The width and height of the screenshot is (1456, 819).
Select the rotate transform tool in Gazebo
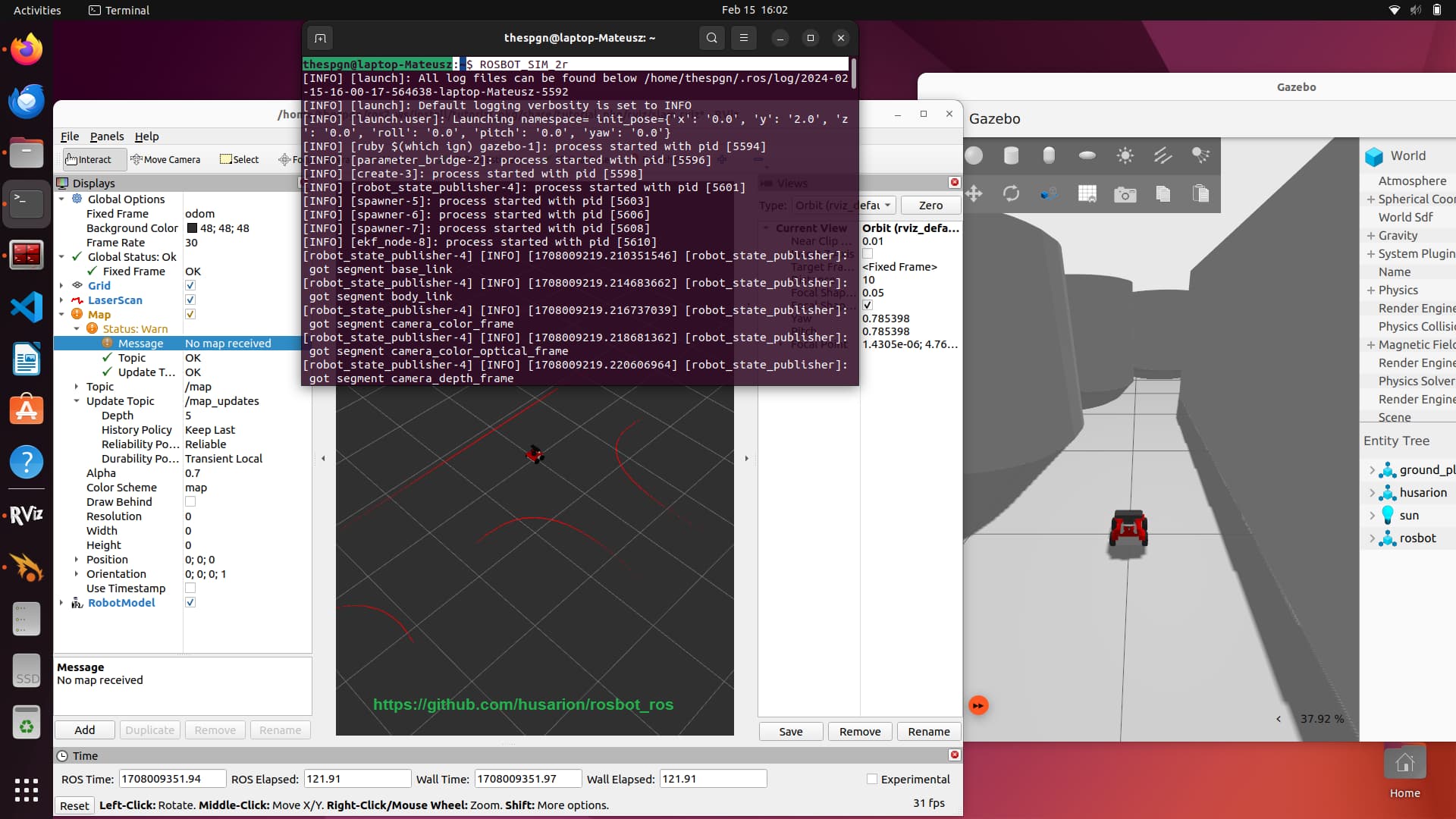pyautogui.click(x=1012, y=193)
